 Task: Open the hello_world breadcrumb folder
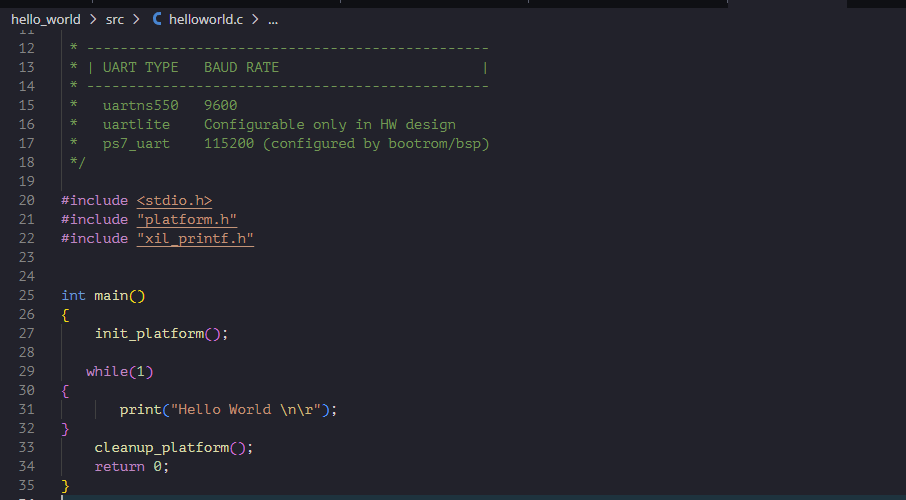point(46,19)
